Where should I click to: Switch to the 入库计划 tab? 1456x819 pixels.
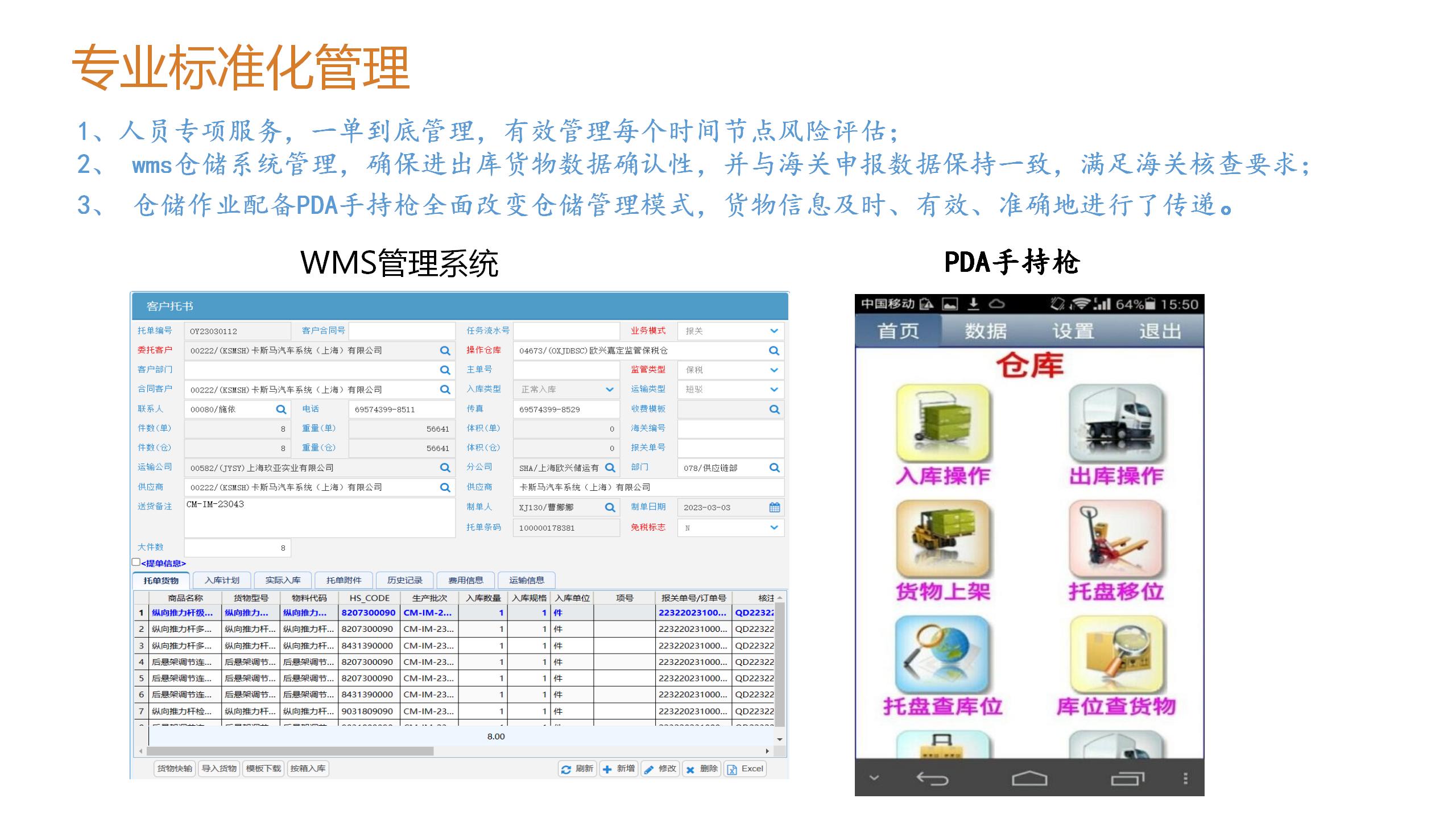click(222, 580)
